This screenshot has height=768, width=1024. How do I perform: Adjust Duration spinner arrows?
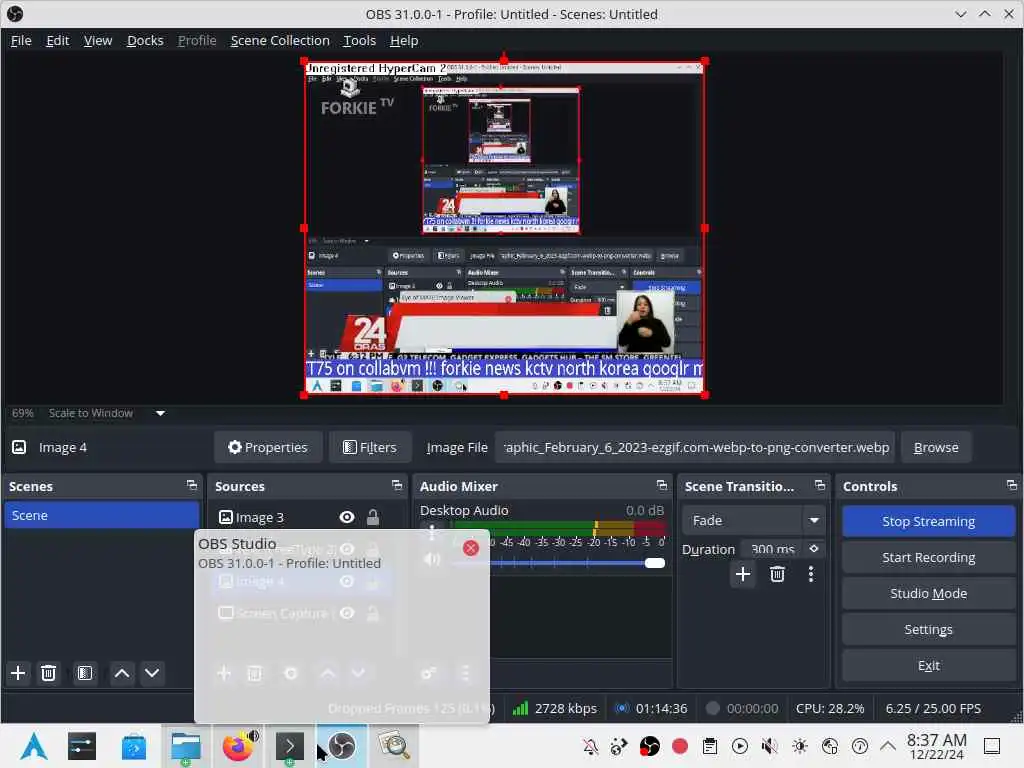[814, 549]
